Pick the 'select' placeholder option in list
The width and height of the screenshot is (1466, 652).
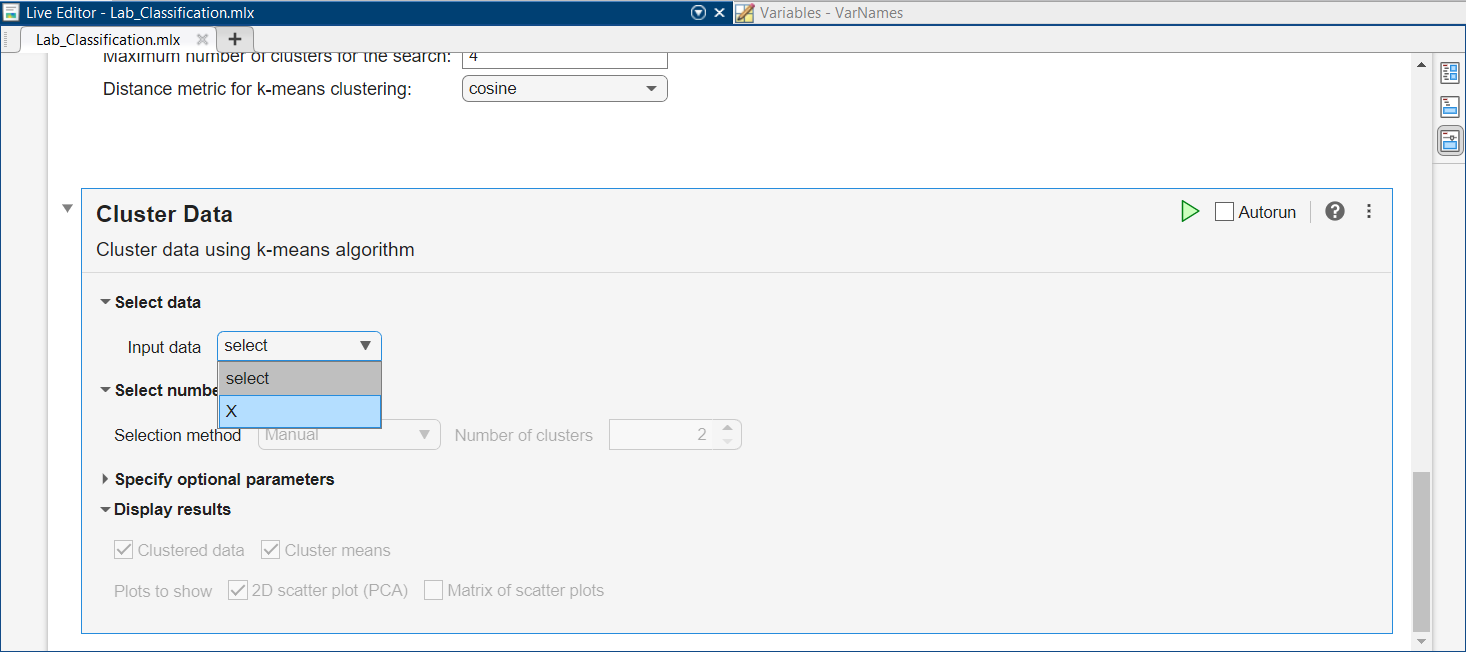tap(299, 378)
